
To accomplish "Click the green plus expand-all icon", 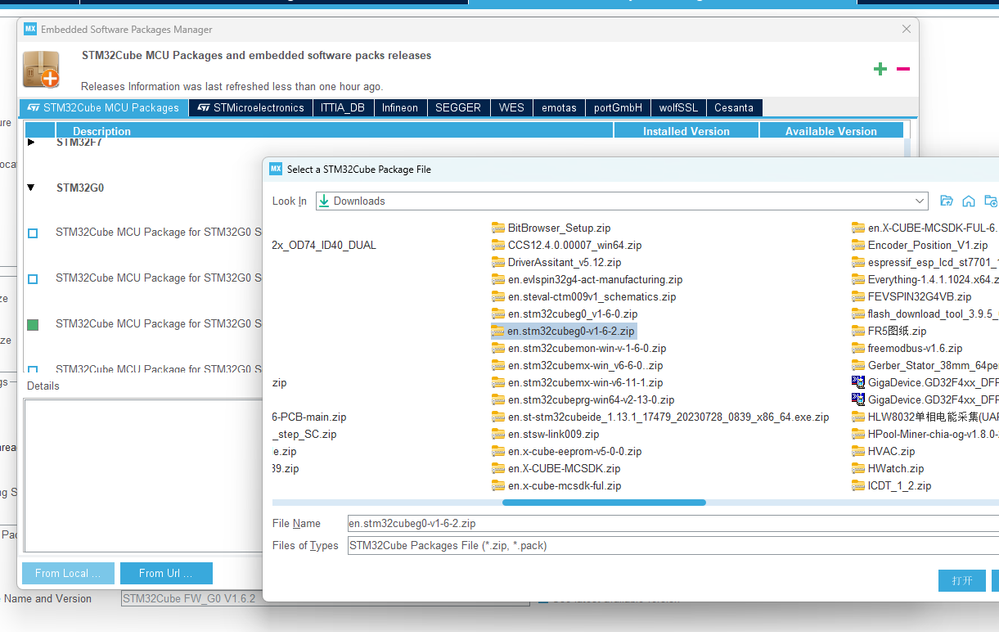I will 880,69.
